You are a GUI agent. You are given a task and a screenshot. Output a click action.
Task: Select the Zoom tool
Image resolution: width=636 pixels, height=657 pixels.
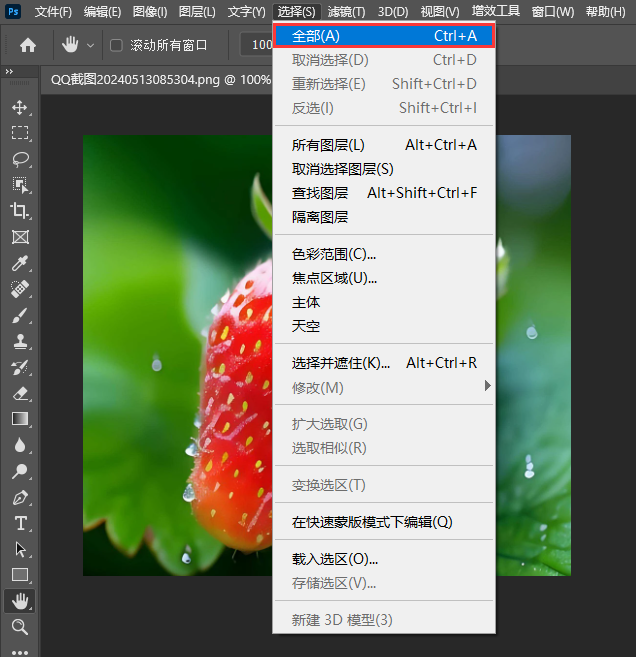point(20,627)
